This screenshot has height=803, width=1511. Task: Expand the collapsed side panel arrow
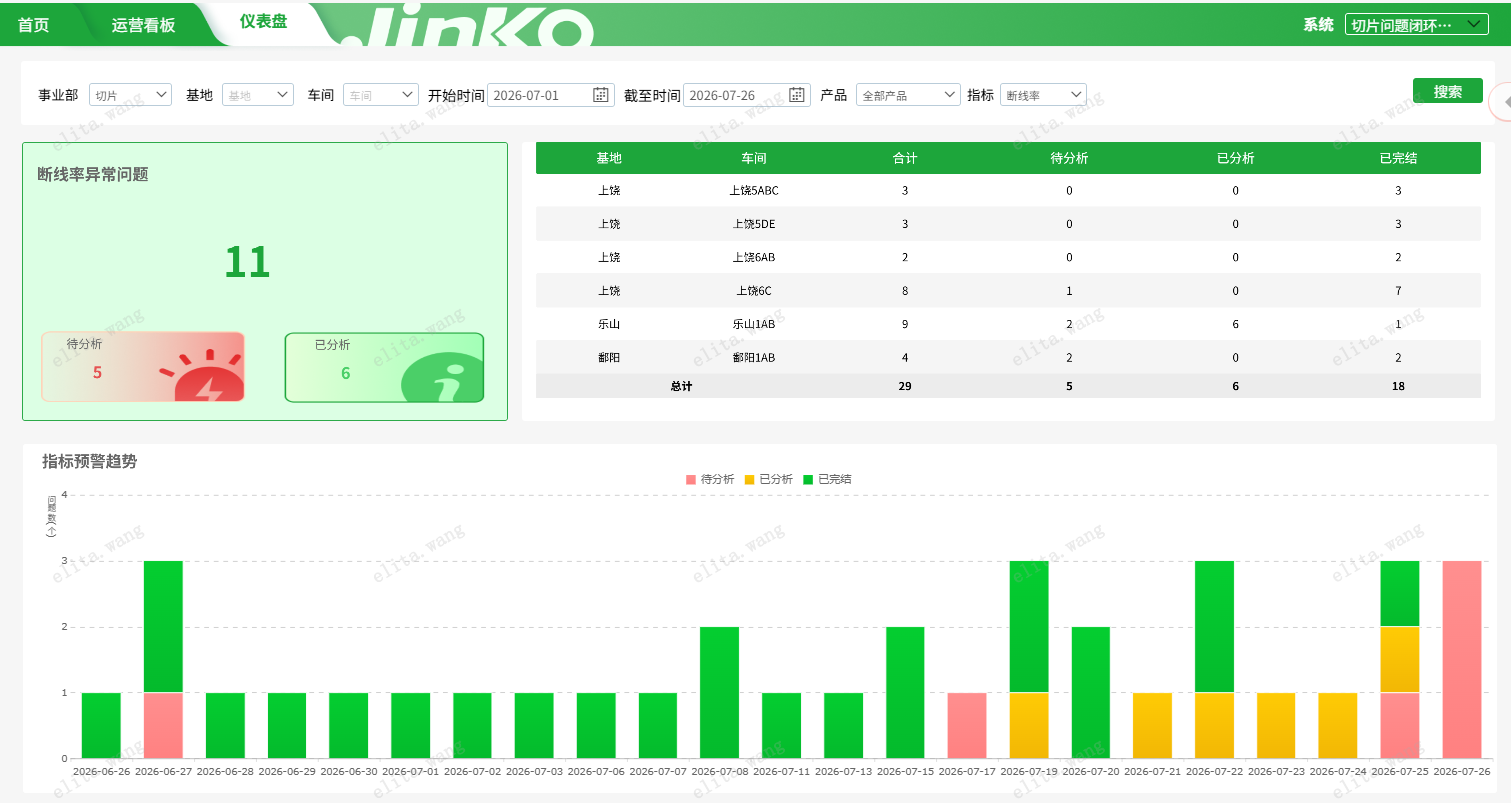coord(1502,101)
